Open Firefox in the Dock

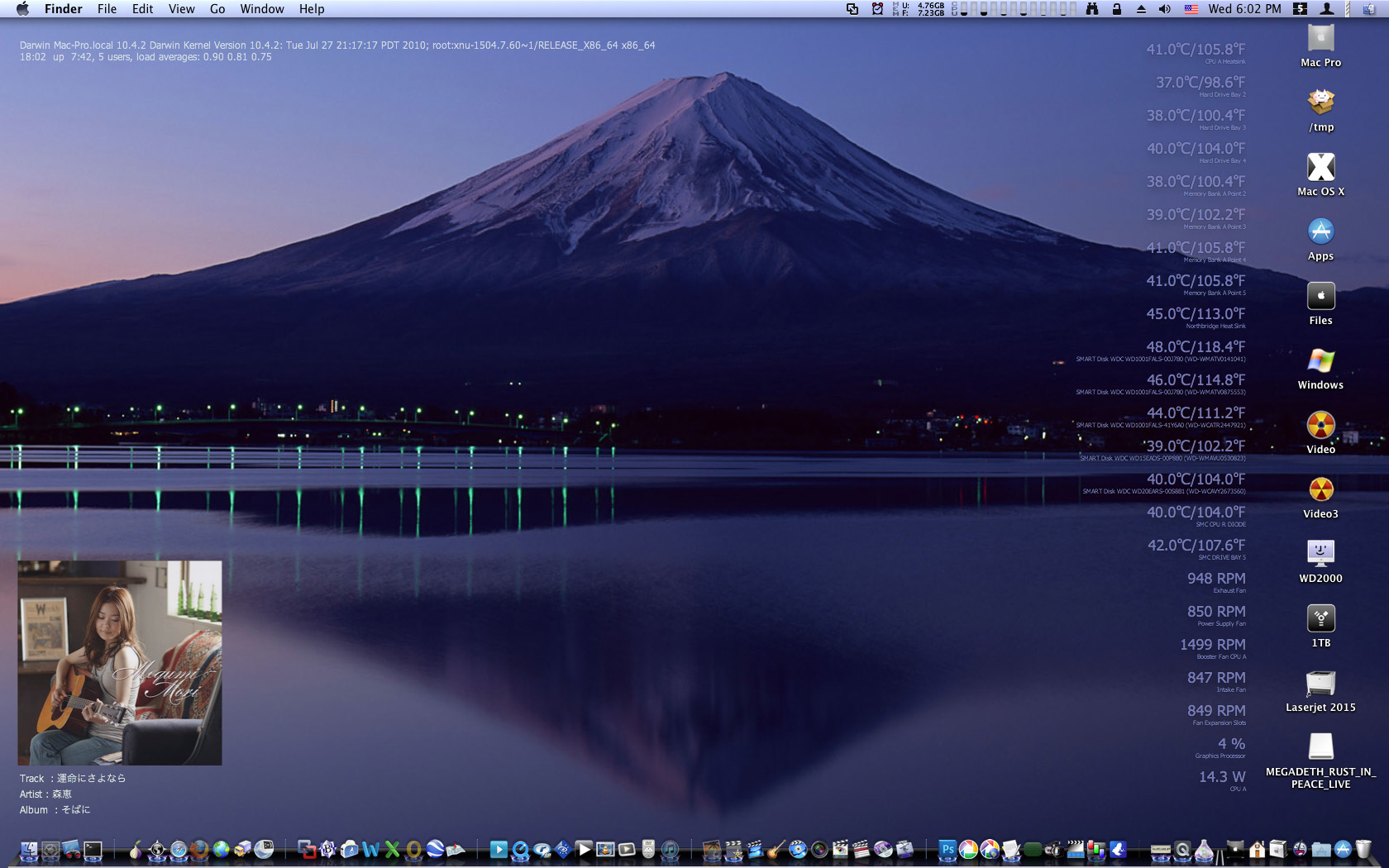pyautogui.click(x=199, y=849)
